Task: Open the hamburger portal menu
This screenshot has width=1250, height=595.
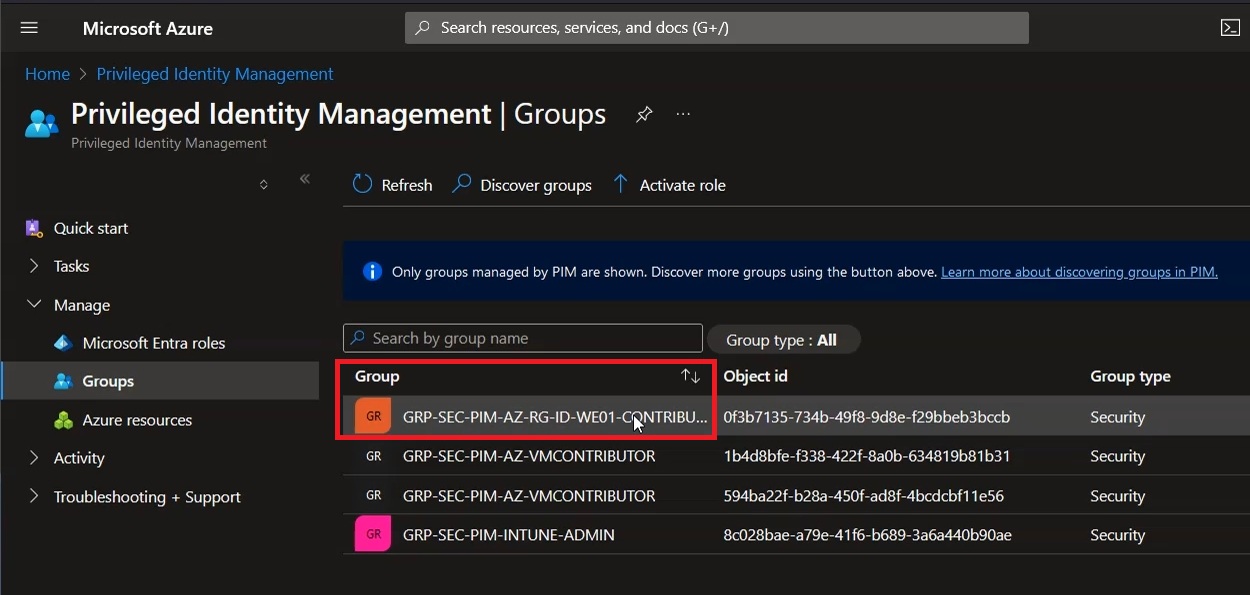Action: pyautogui.click(x=29, y=28)
